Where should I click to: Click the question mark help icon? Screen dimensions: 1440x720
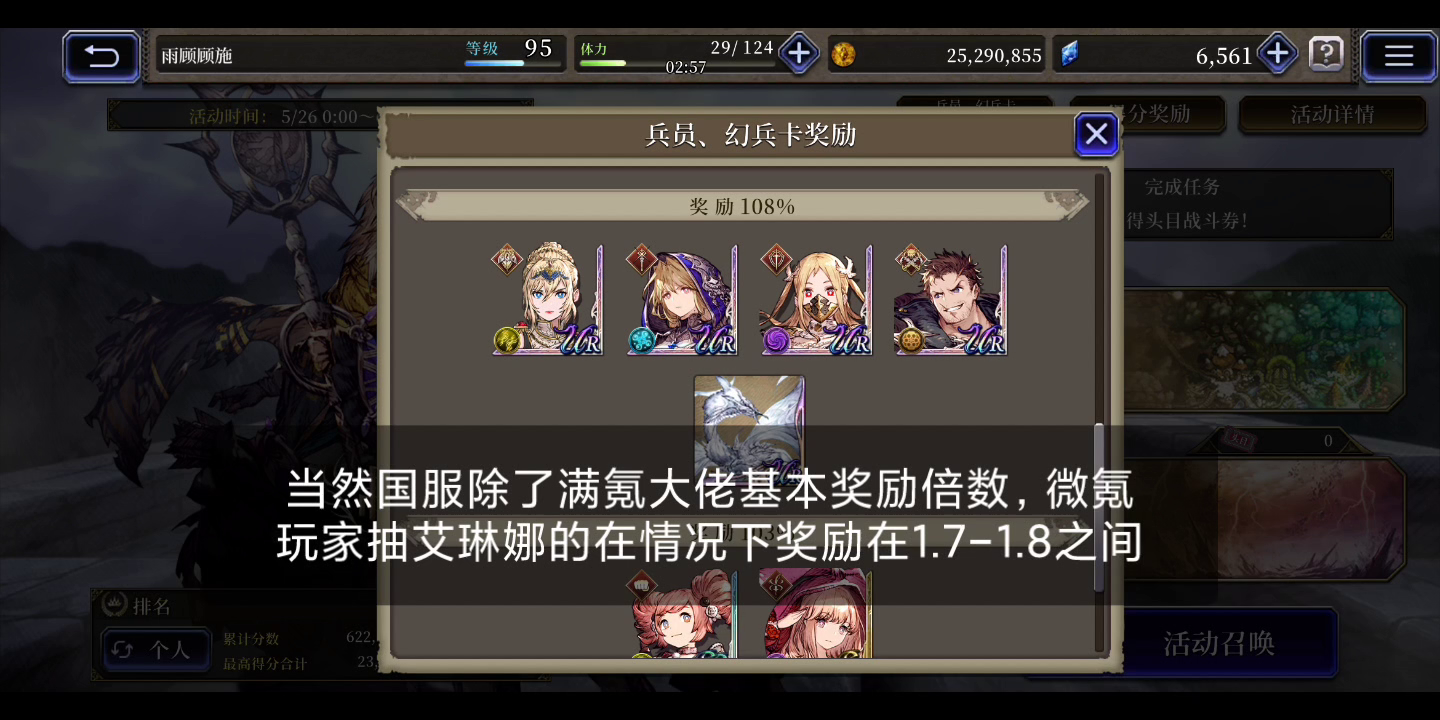pyautogui.click(x=1326, y=53)
